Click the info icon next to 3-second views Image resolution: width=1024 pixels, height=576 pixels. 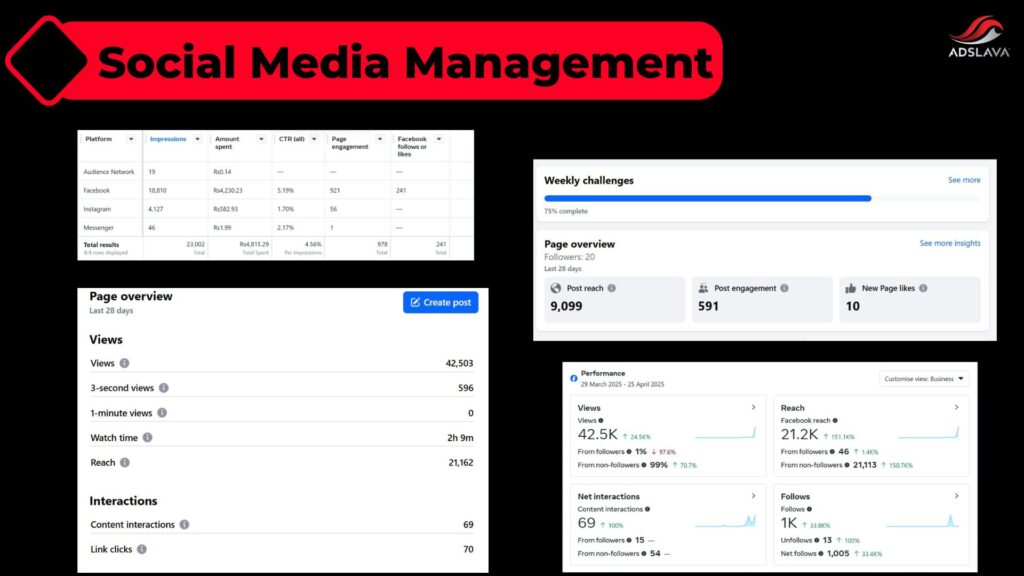coord(163,388)
